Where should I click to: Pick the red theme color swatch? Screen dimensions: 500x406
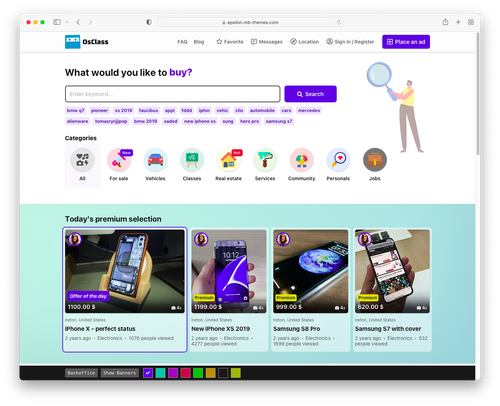[x=186, y=373]
